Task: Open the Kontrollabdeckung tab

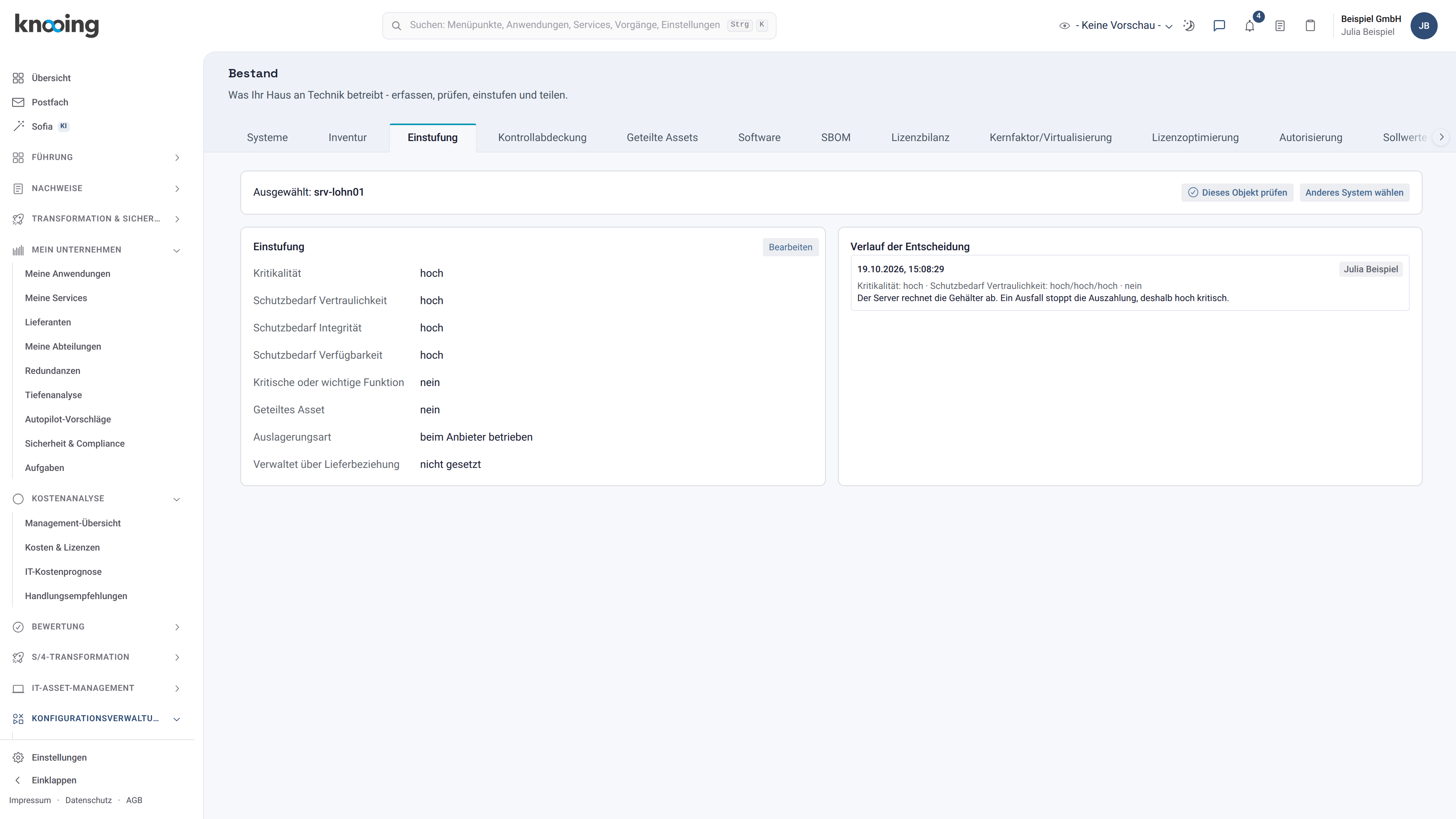Action: 542,137
